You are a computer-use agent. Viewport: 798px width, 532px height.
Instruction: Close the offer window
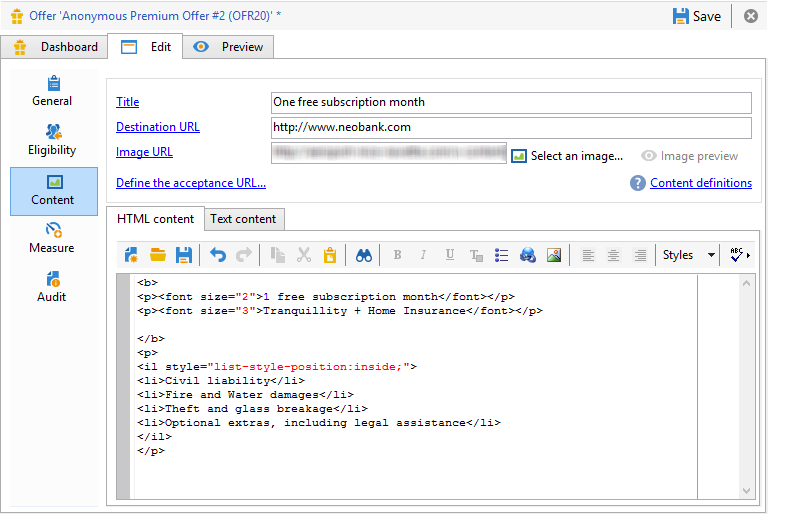pos(751,16)
